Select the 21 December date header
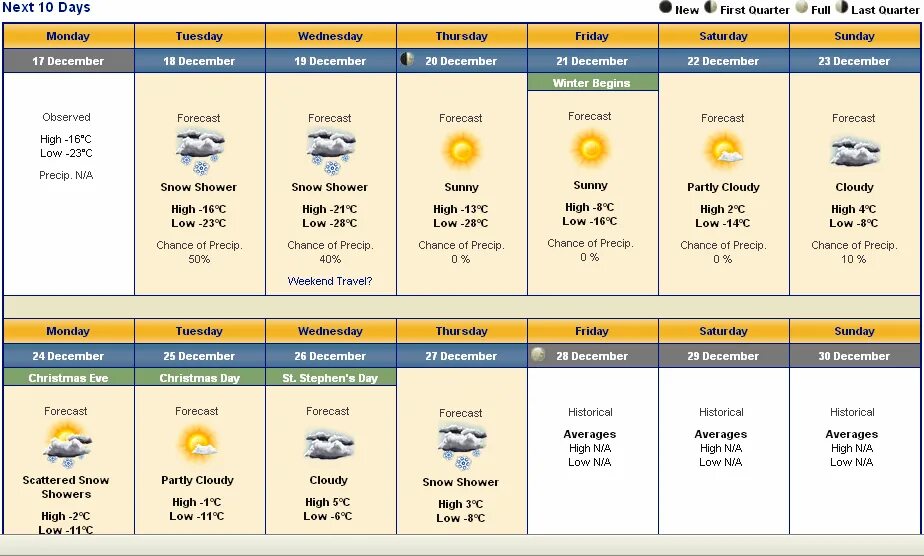The height and width of the screenshot is (556, 924). (593, 61)
